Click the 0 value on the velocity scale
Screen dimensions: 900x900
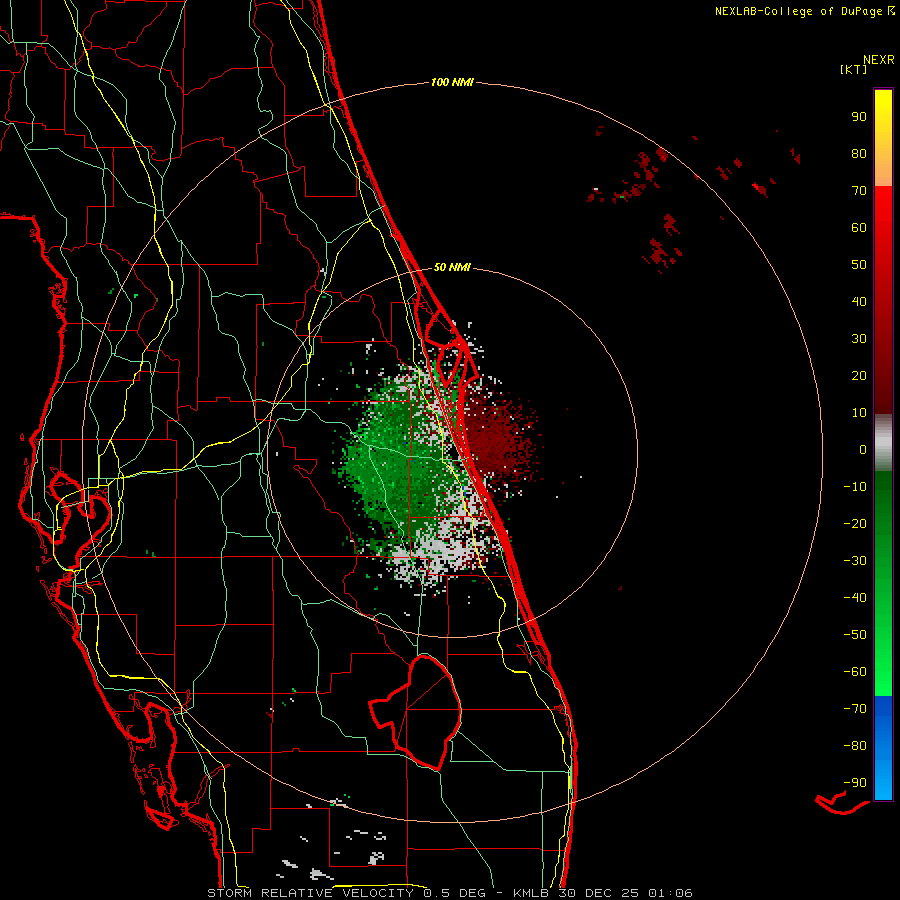[863, 450]
